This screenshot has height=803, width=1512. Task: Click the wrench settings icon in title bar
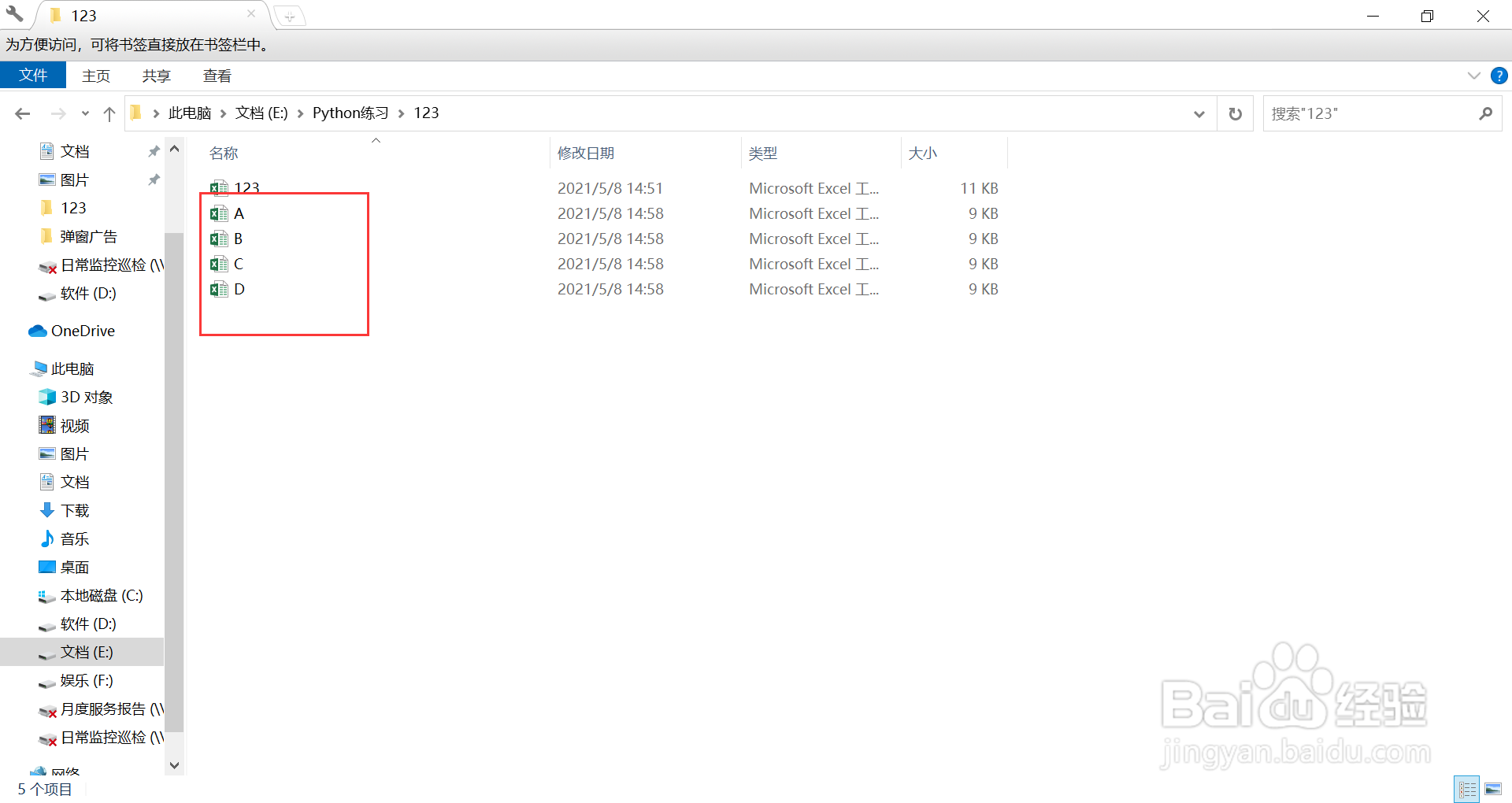(14, 13)
